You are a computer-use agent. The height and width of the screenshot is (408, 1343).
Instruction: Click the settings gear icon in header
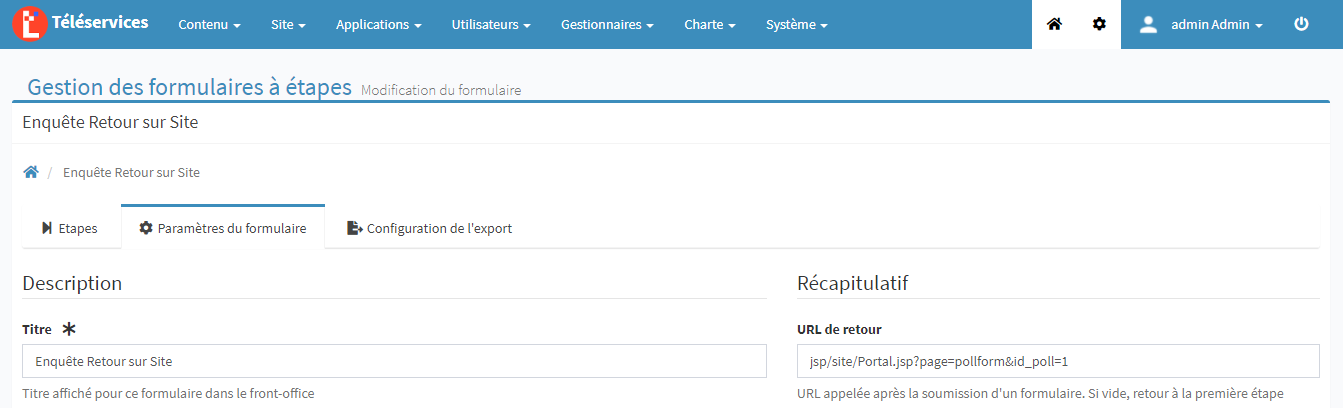click(x=1099, y=24)
